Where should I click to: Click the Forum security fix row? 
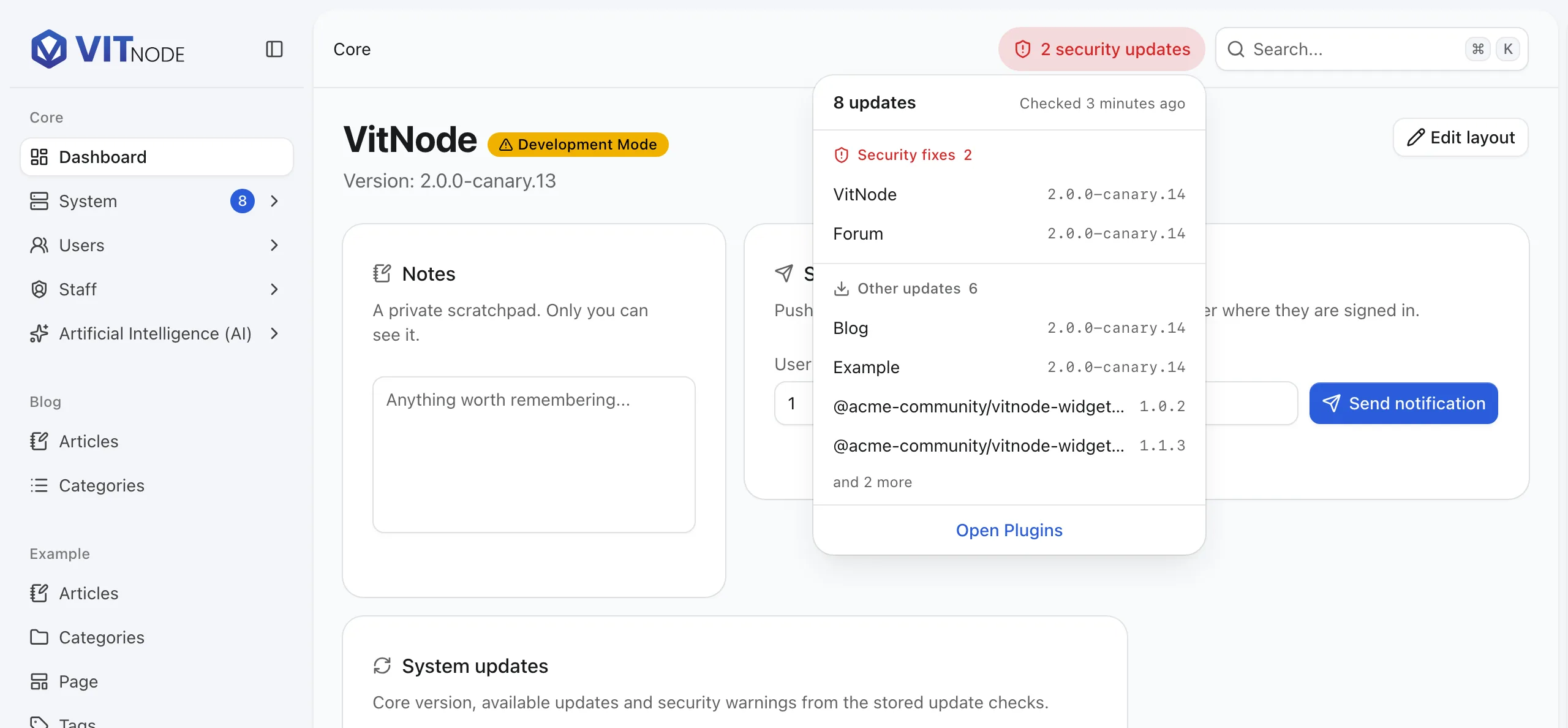coord(1009,233)
